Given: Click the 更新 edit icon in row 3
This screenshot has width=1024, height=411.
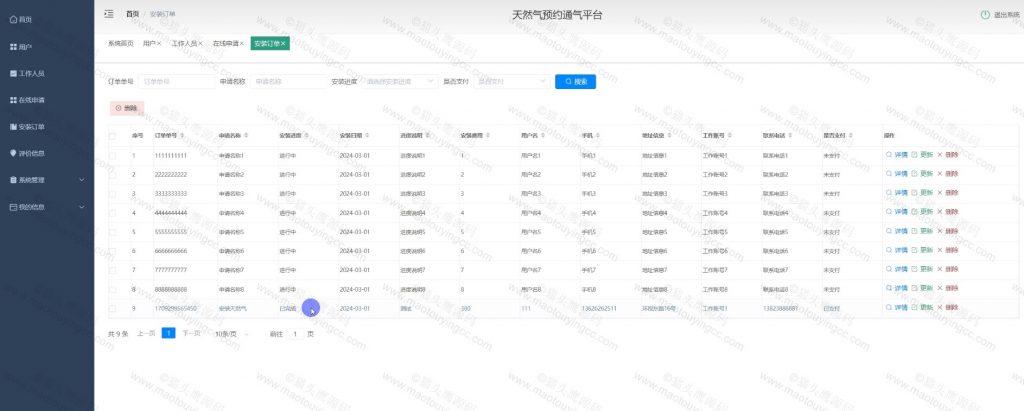Looking at the screenshot, I should click(x=914, y=193).
